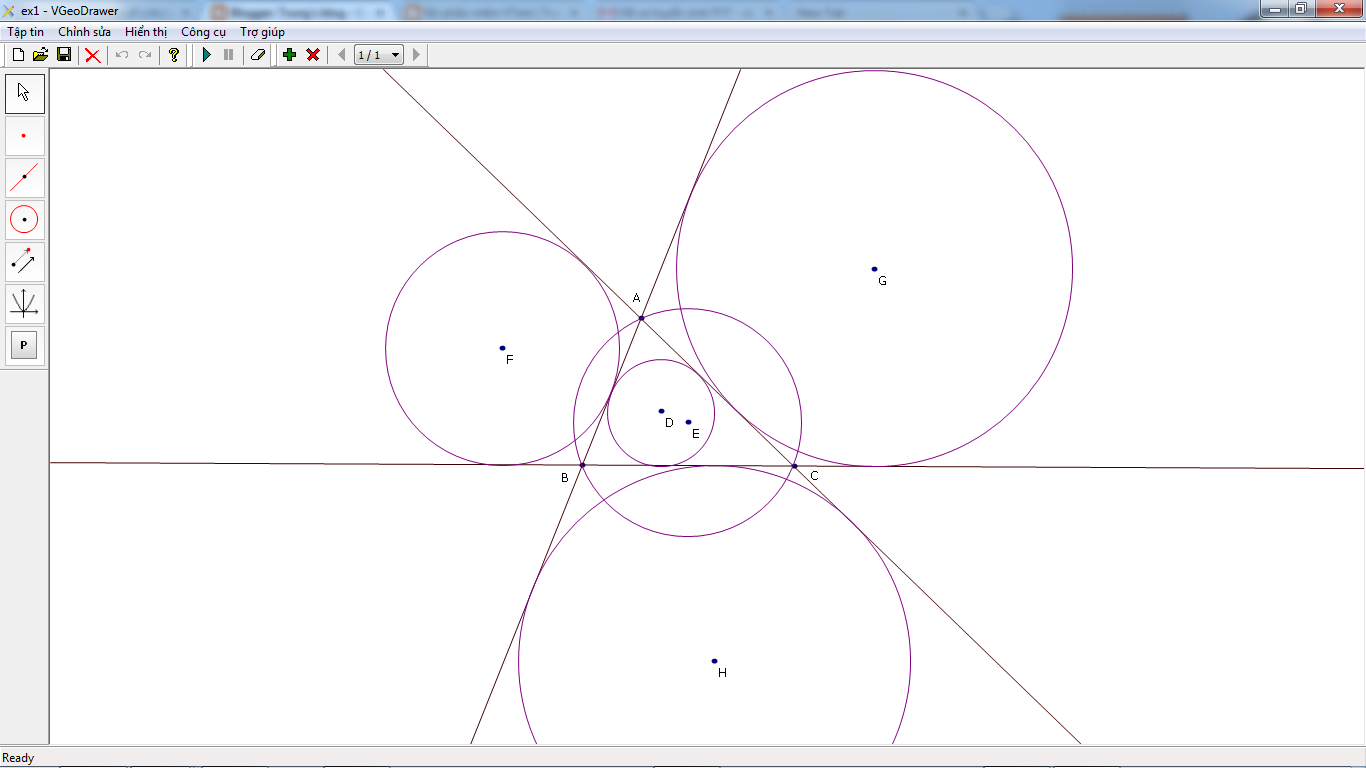Erase the drawing with eraser icon

click(256, 55)
